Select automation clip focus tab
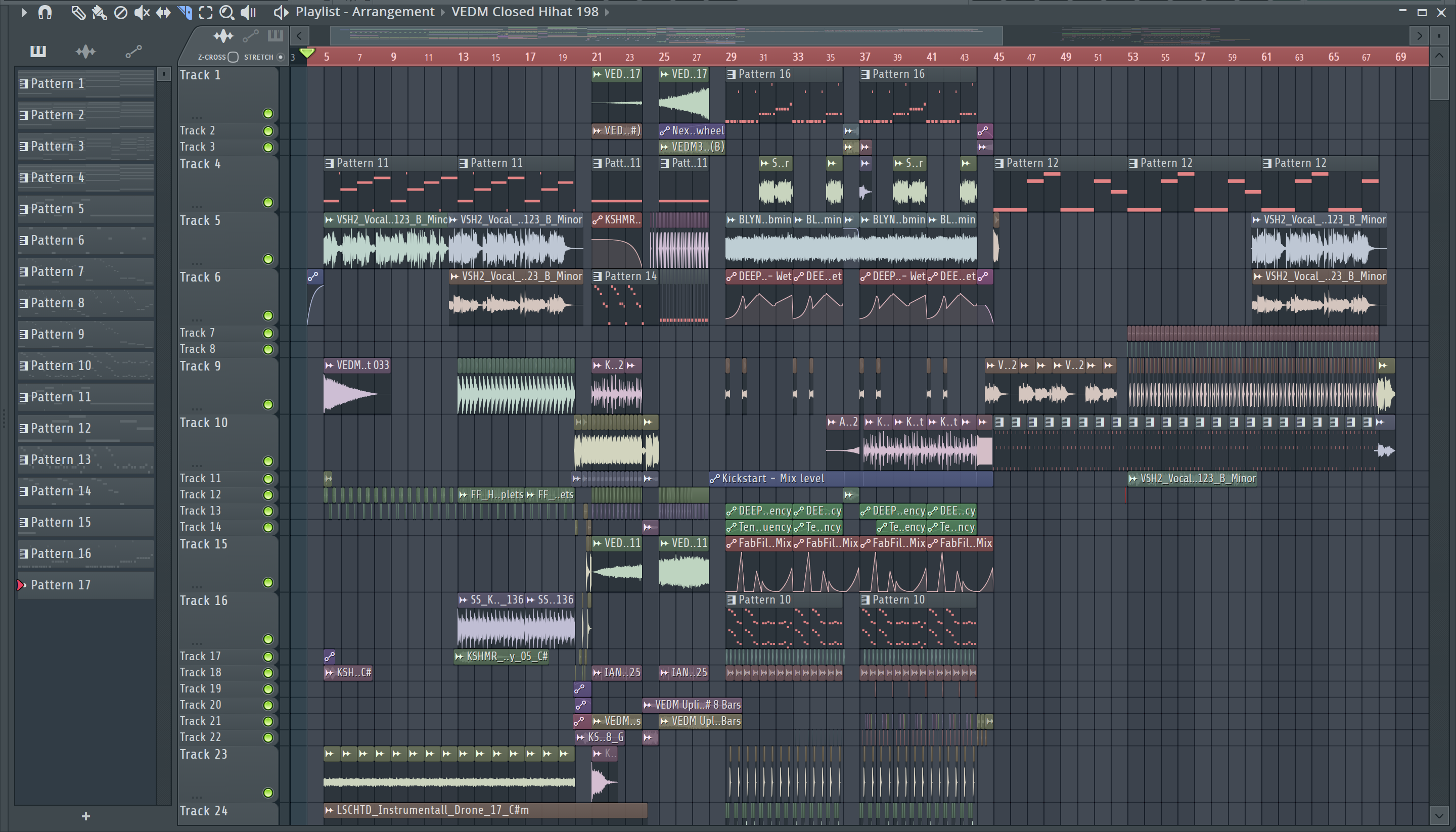1456x832 pixels. (250, 36)
